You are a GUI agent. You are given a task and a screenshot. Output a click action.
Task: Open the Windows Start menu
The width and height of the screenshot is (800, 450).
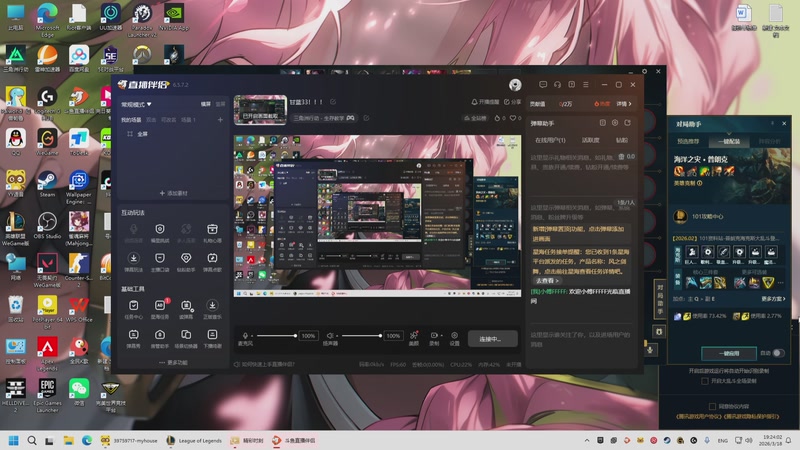pos(14,440)
